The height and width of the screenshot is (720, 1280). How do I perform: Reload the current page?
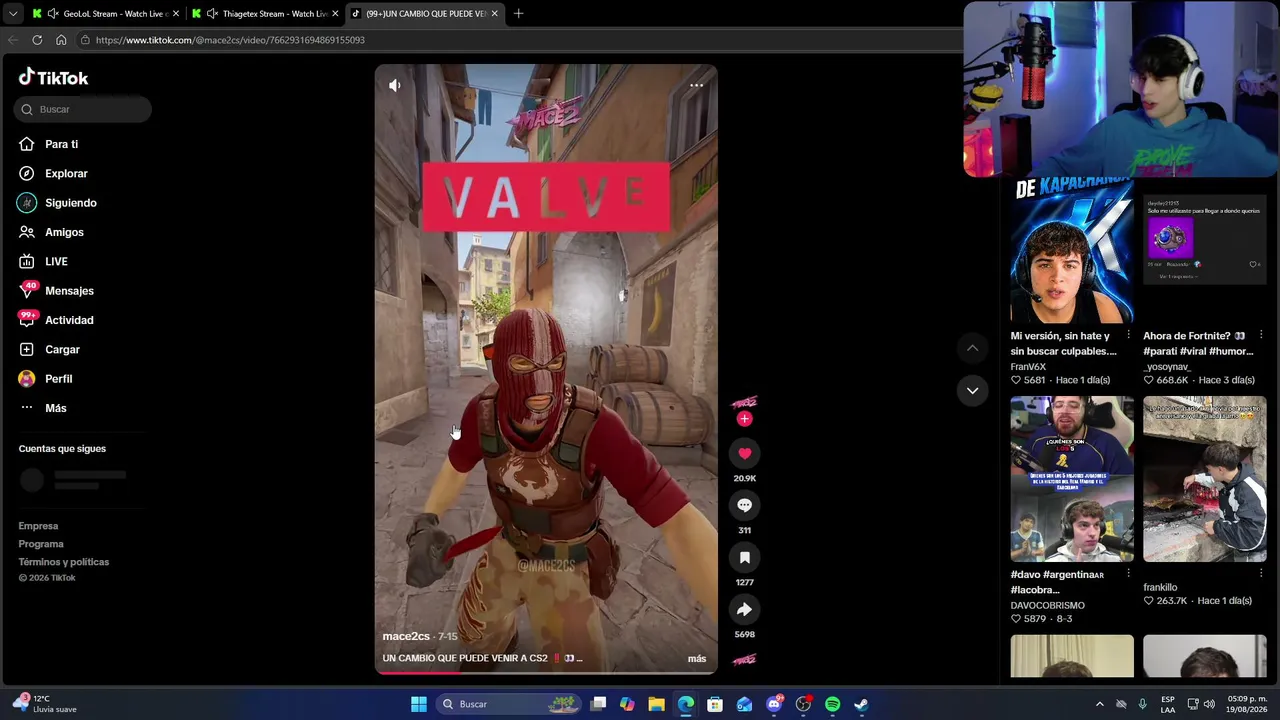pyautogui.click(x=37, y=40)
